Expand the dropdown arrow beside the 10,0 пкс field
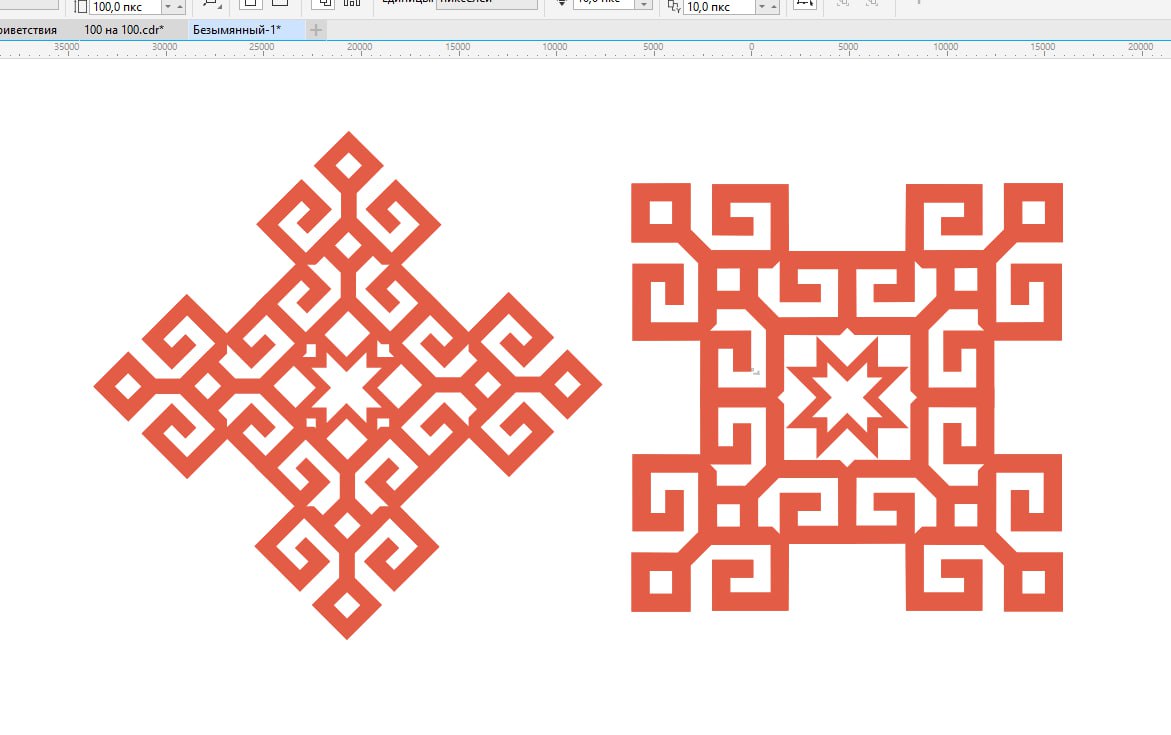Viewport: 1171px width, 735px height. [x=762, y=7]
